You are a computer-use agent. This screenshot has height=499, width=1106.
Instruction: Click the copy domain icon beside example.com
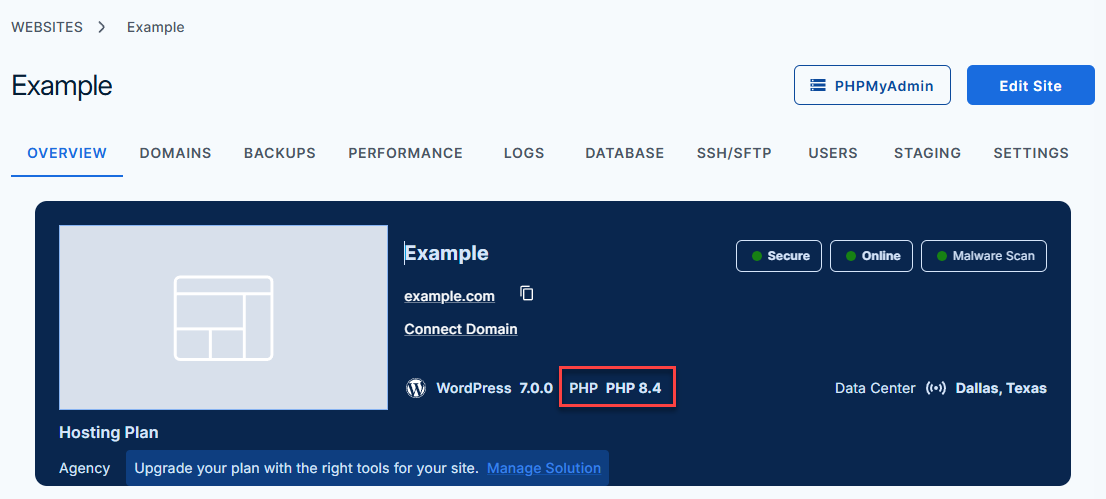(x=526, y=294)
